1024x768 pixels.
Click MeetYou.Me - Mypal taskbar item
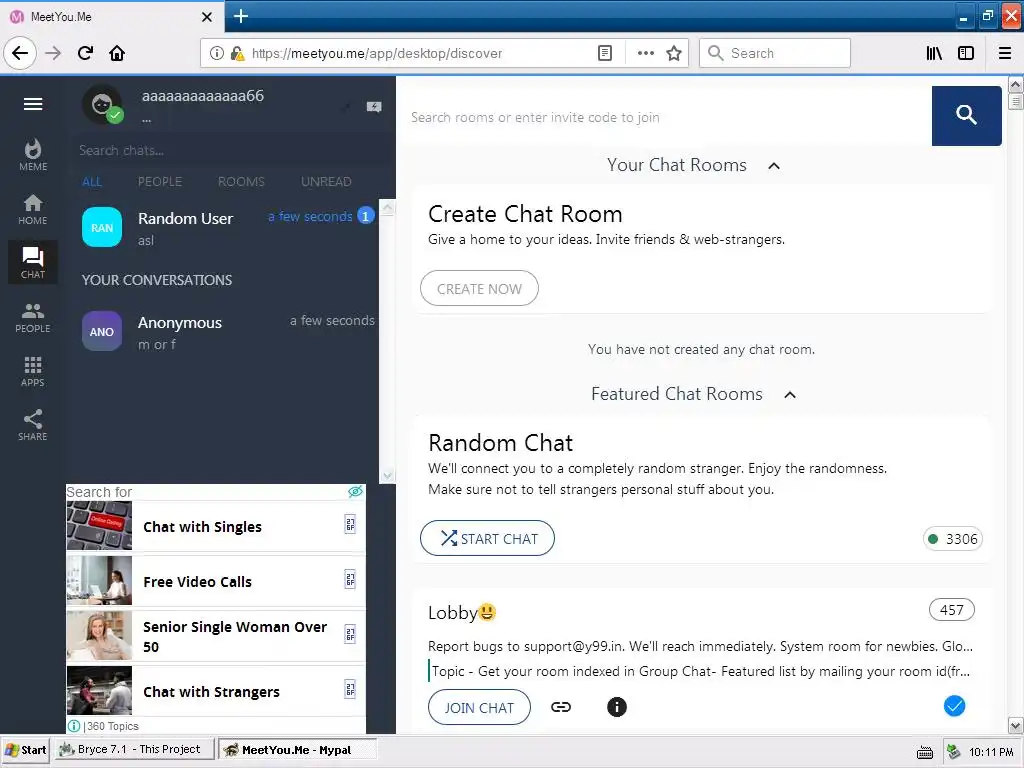click(x=297, y=749)
